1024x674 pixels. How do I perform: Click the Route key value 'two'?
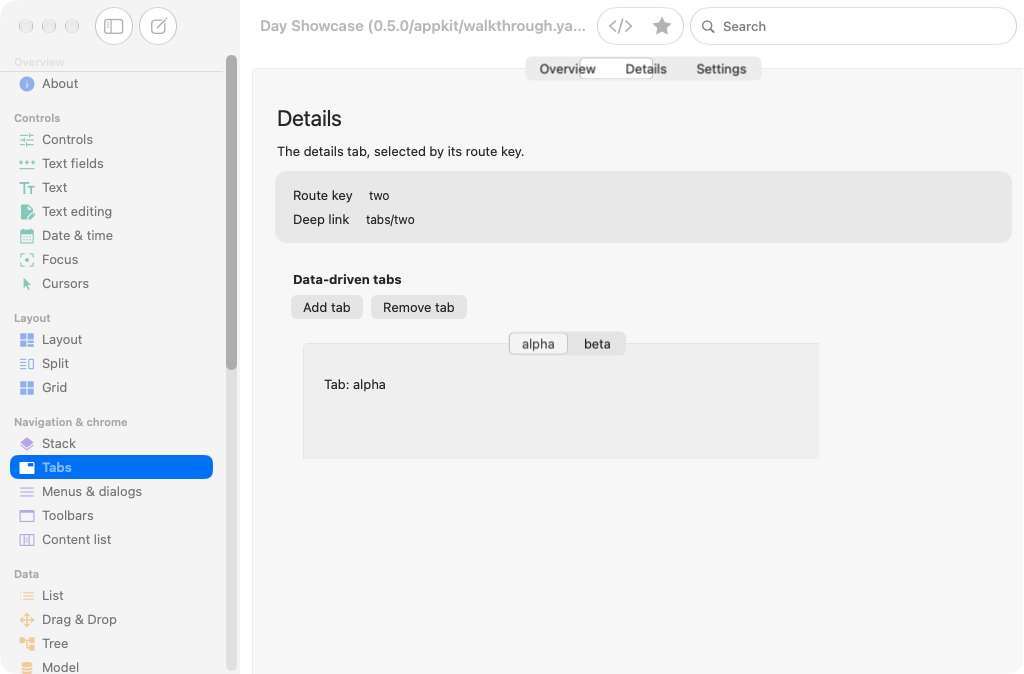379,196
